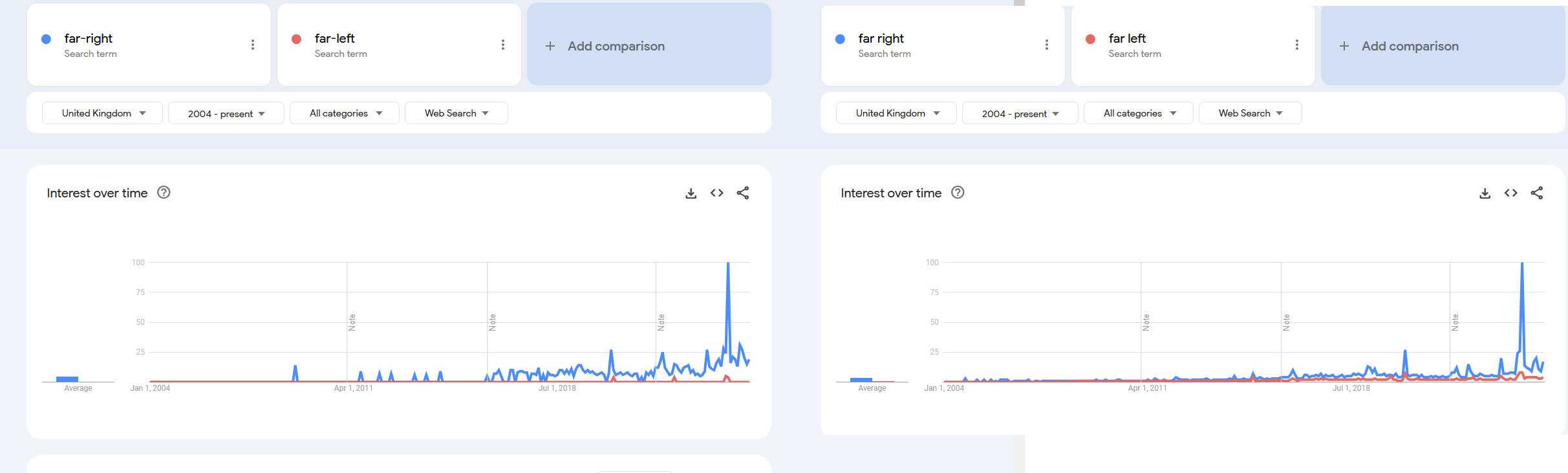This screenshot has width=1568, height=473.
Task: Open help icon beside right Interest over time
Action: coord(958,192)
